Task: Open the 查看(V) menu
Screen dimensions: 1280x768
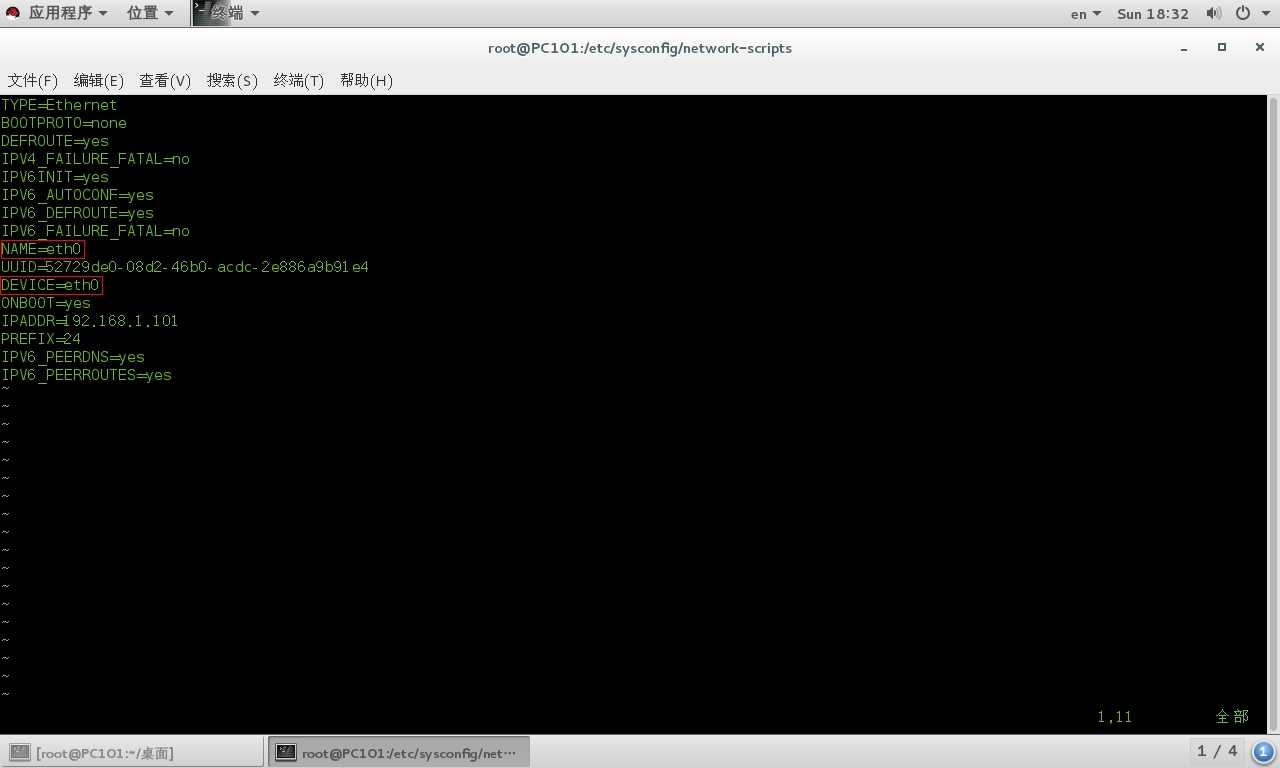Action: [x=165, y=81]
